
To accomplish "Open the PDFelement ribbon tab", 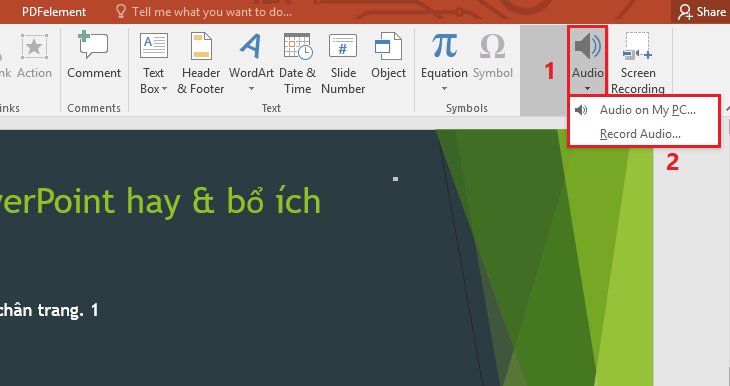I will (x=54, y=12).
